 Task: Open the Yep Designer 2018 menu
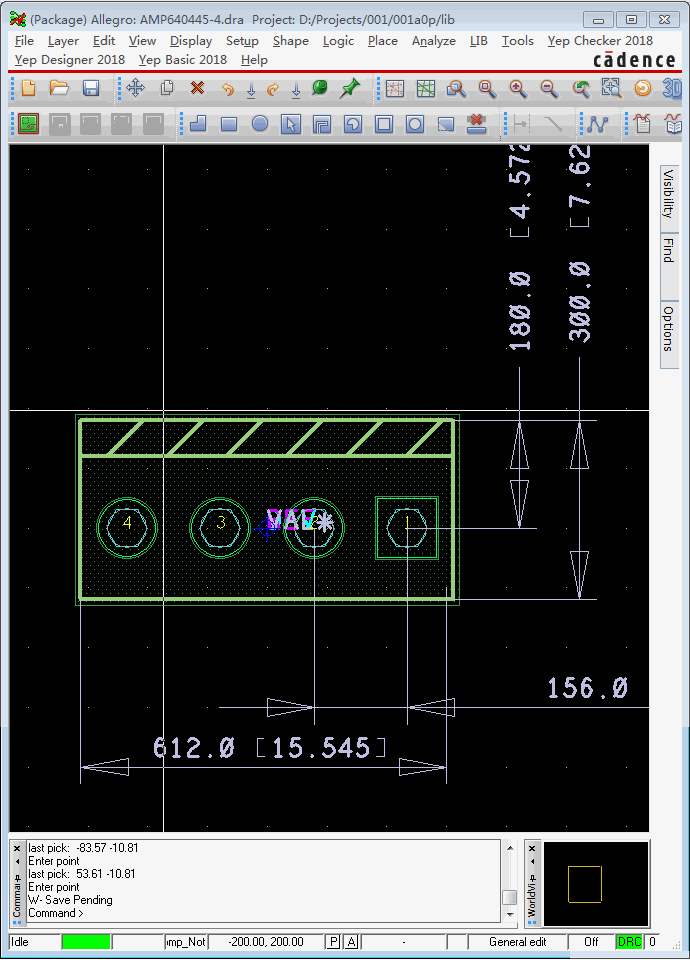click(70, 59)
